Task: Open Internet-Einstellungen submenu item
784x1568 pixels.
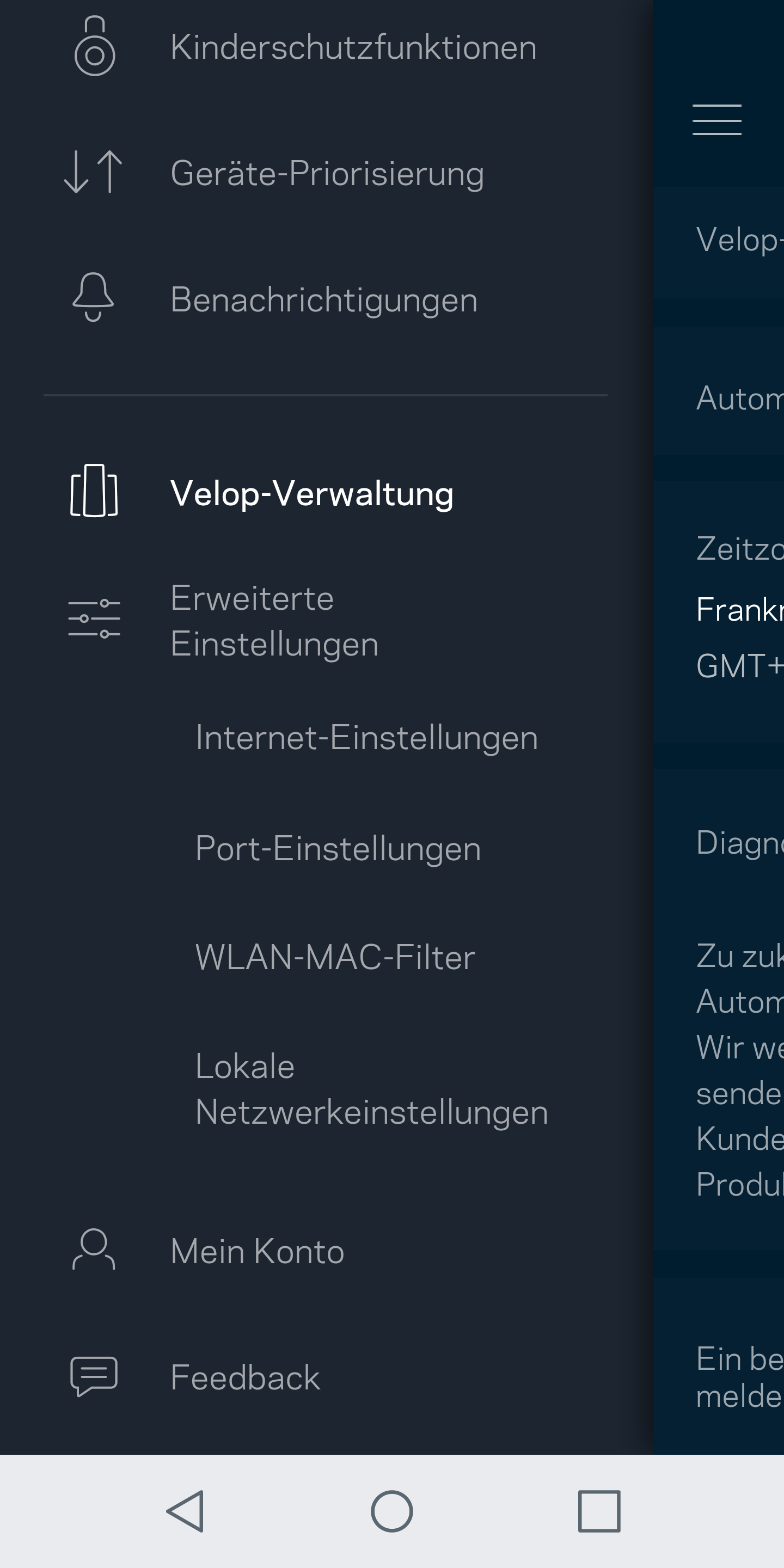Action: tap(366, 738)
